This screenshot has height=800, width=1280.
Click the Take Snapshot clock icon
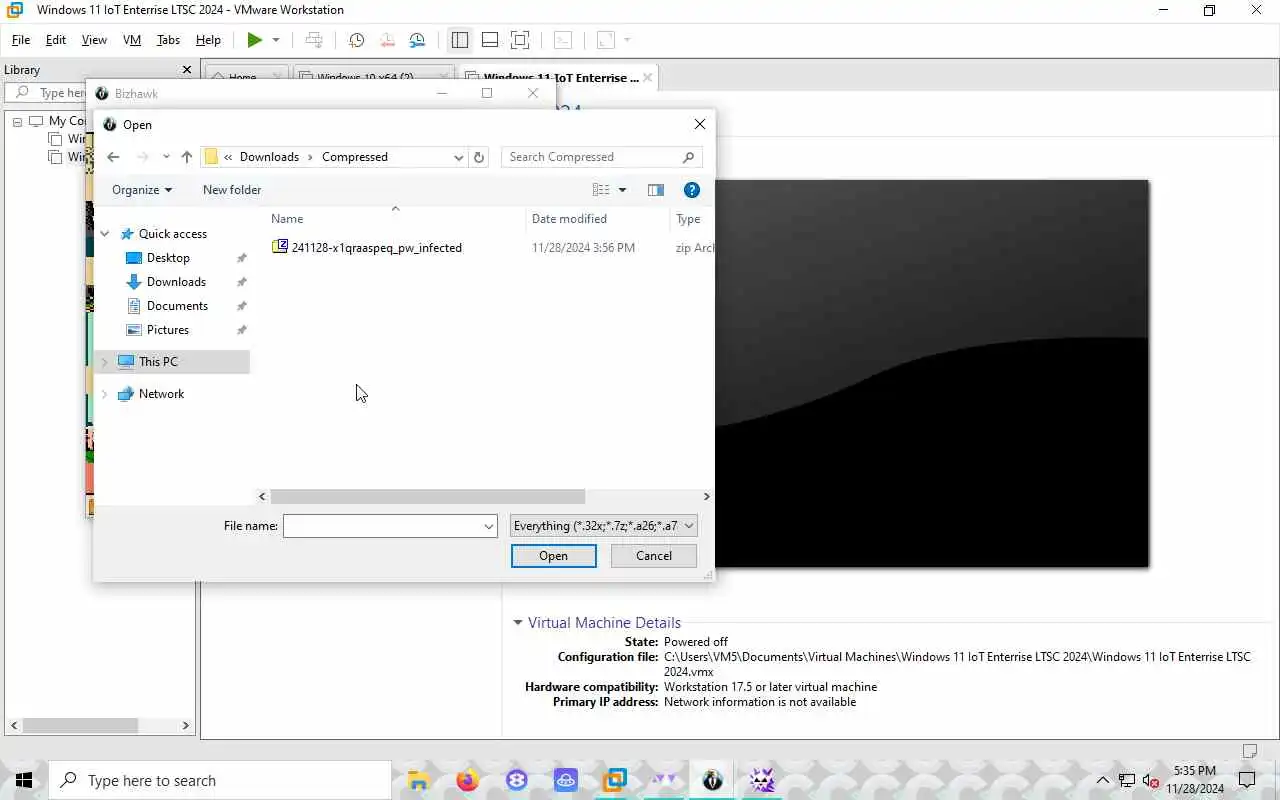pos(356,40)
